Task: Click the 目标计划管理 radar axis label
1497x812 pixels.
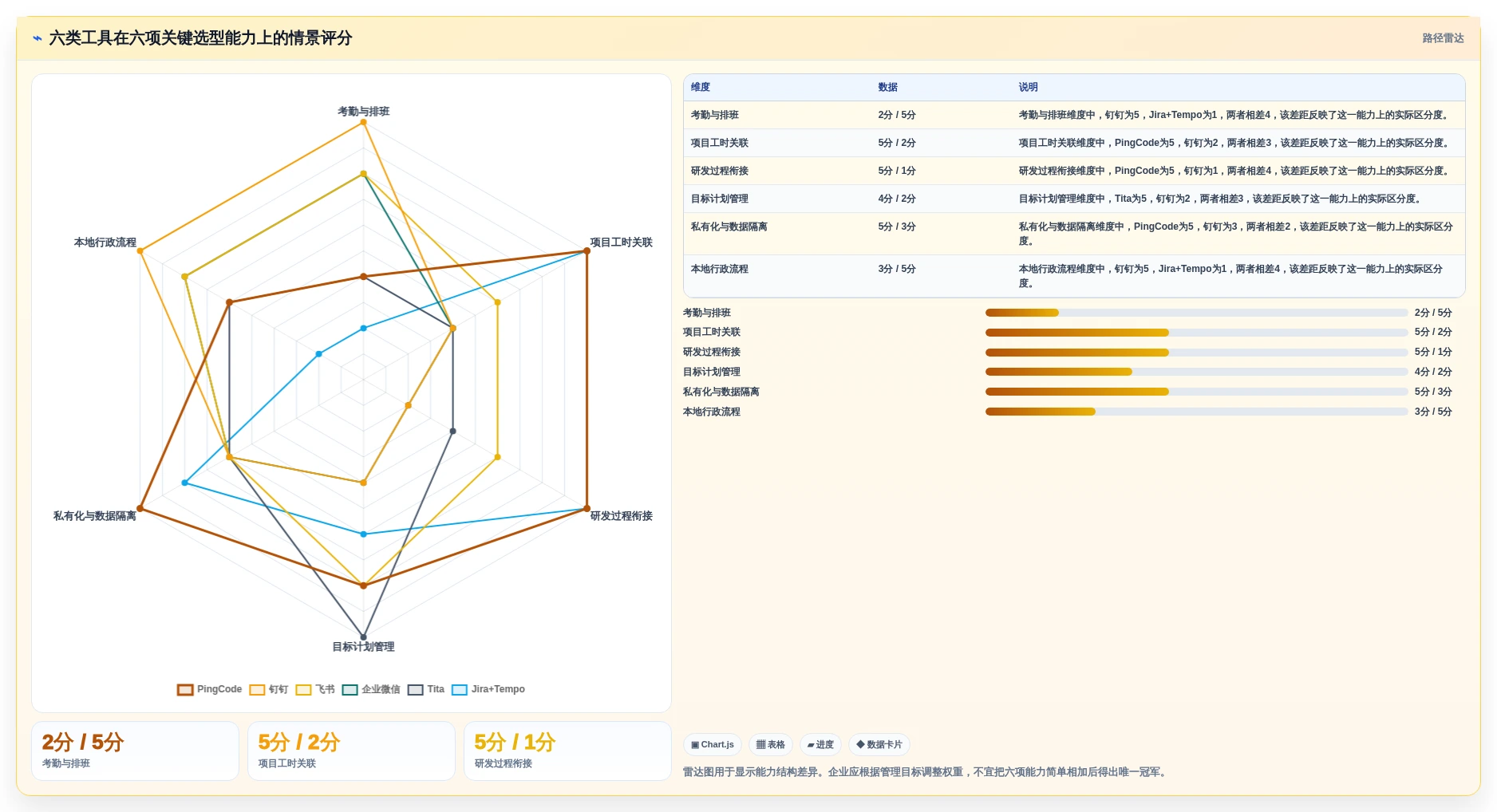Action: 363,647
